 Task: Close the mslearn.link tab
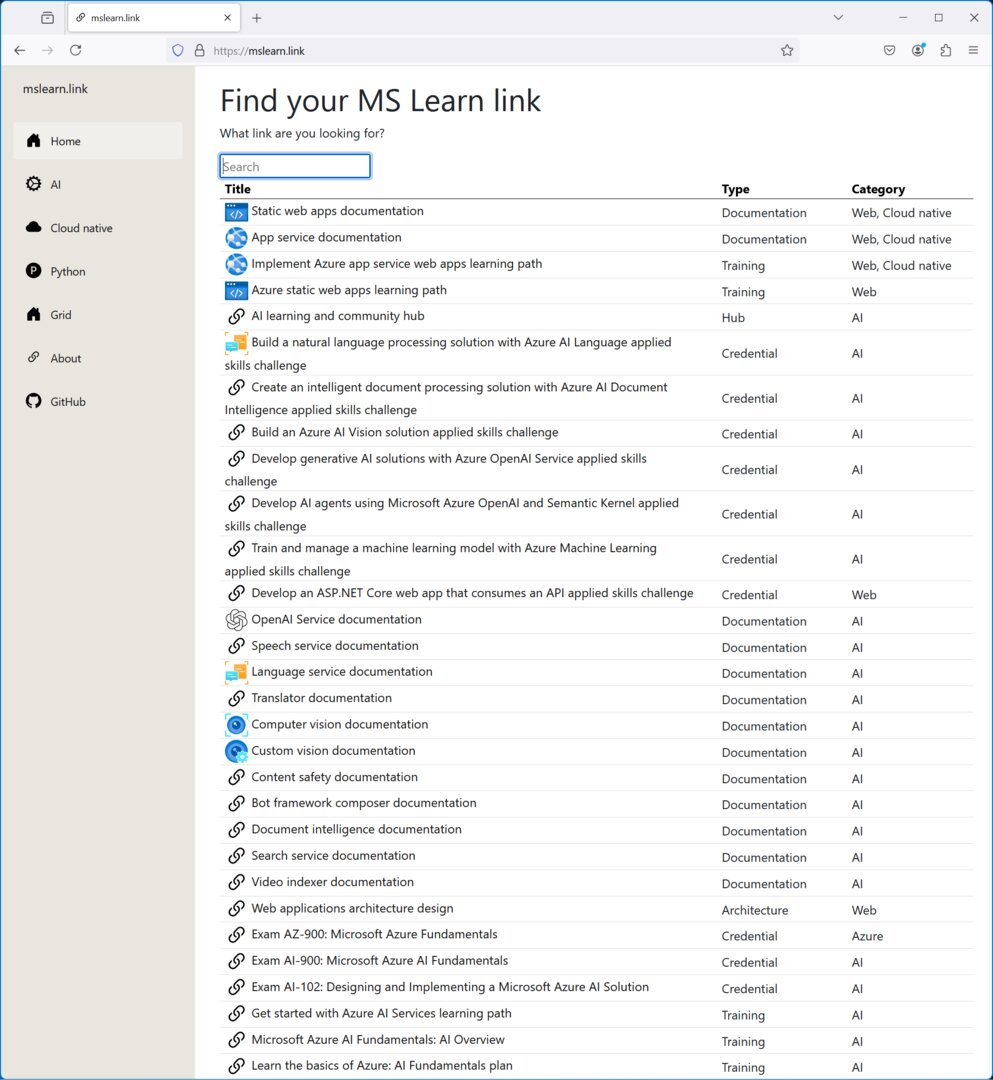[x=227, y=18]
